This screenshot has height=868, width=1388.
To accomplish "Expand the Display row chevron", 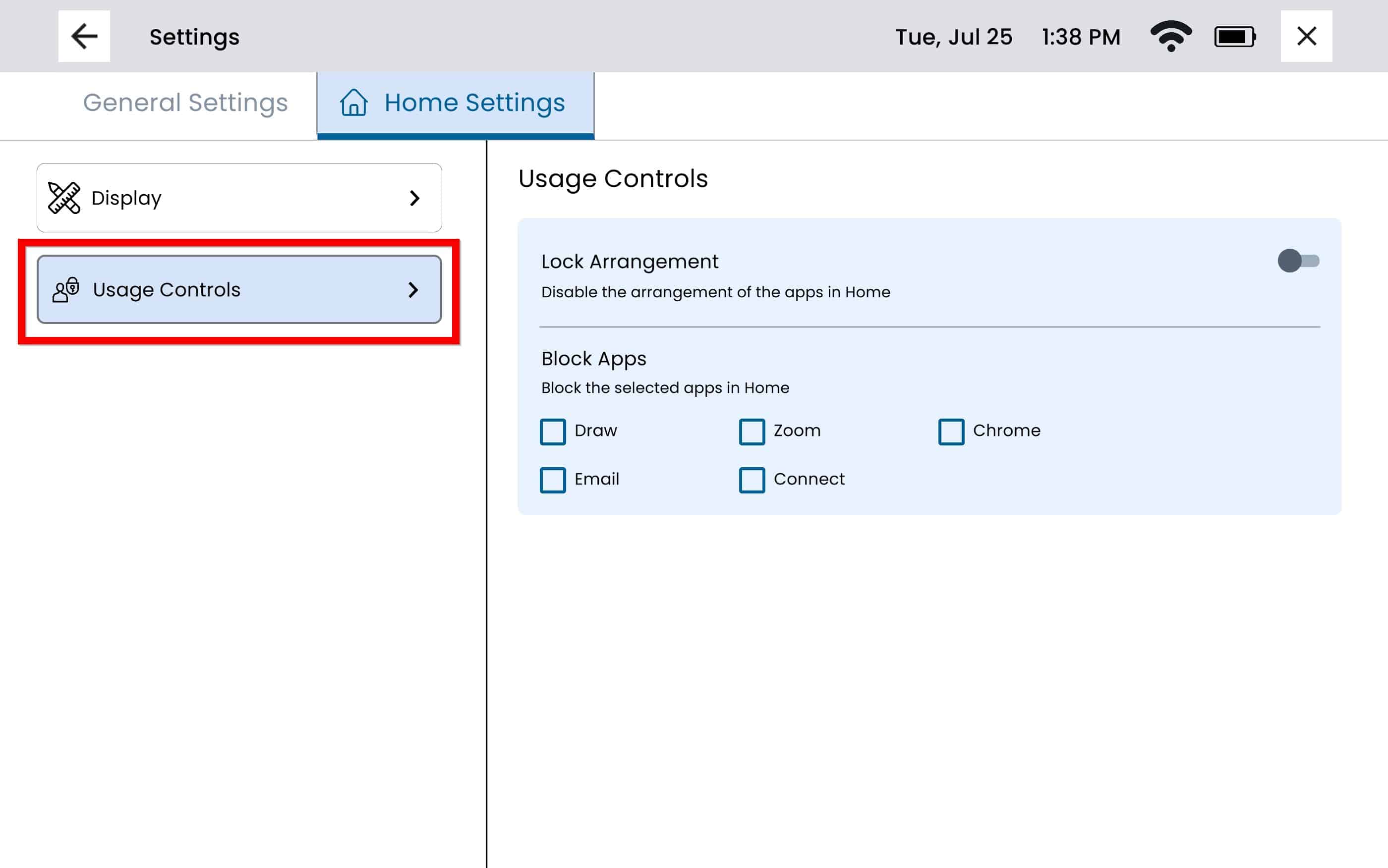I will (x=414, y=198).
